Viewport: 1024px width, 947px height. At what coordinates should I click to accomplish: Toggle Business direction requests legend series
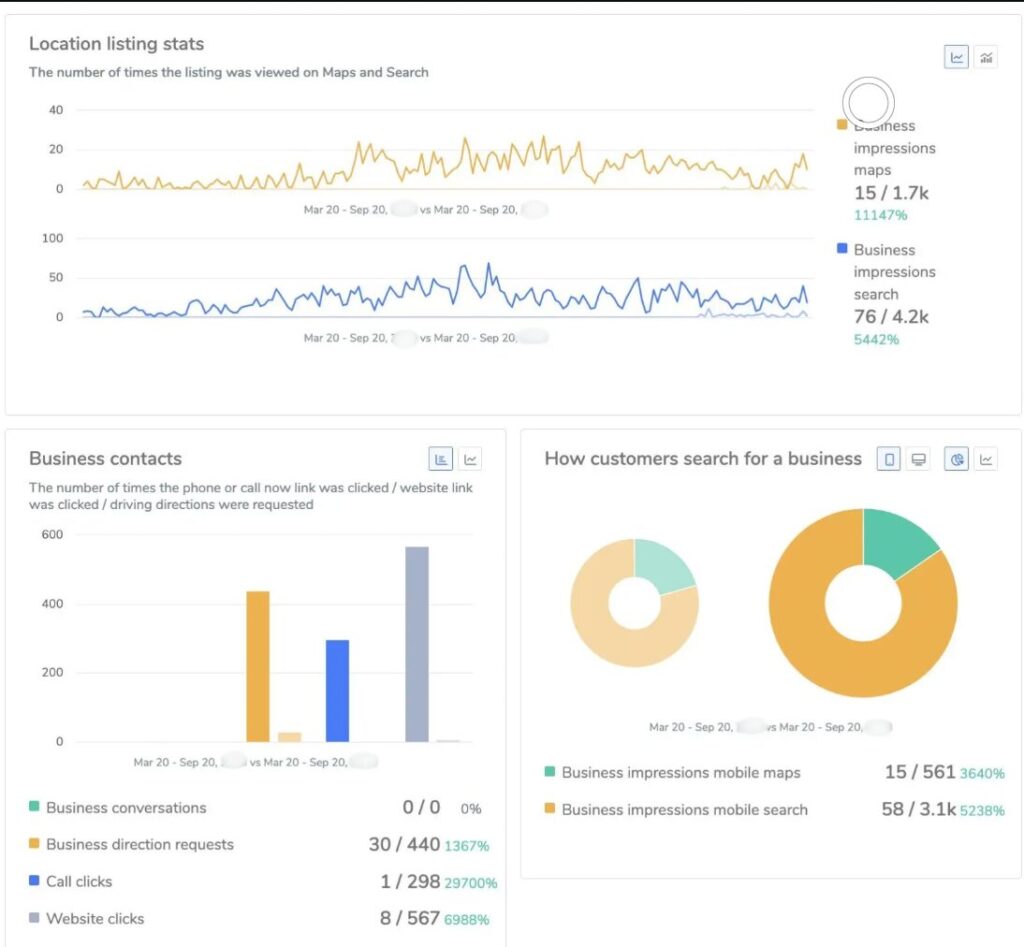coord(139,845)
